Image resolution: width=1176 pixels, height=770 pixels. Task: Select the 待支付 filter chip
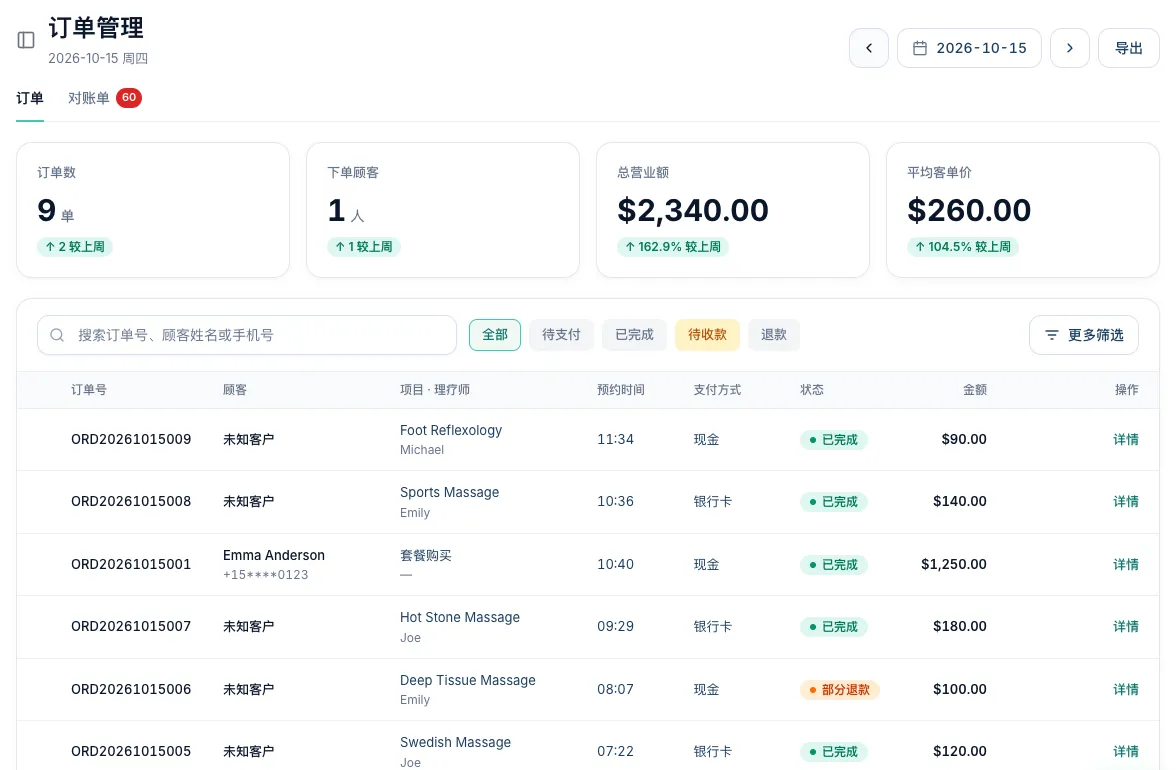pyautogui.click(x=562, y=335)
